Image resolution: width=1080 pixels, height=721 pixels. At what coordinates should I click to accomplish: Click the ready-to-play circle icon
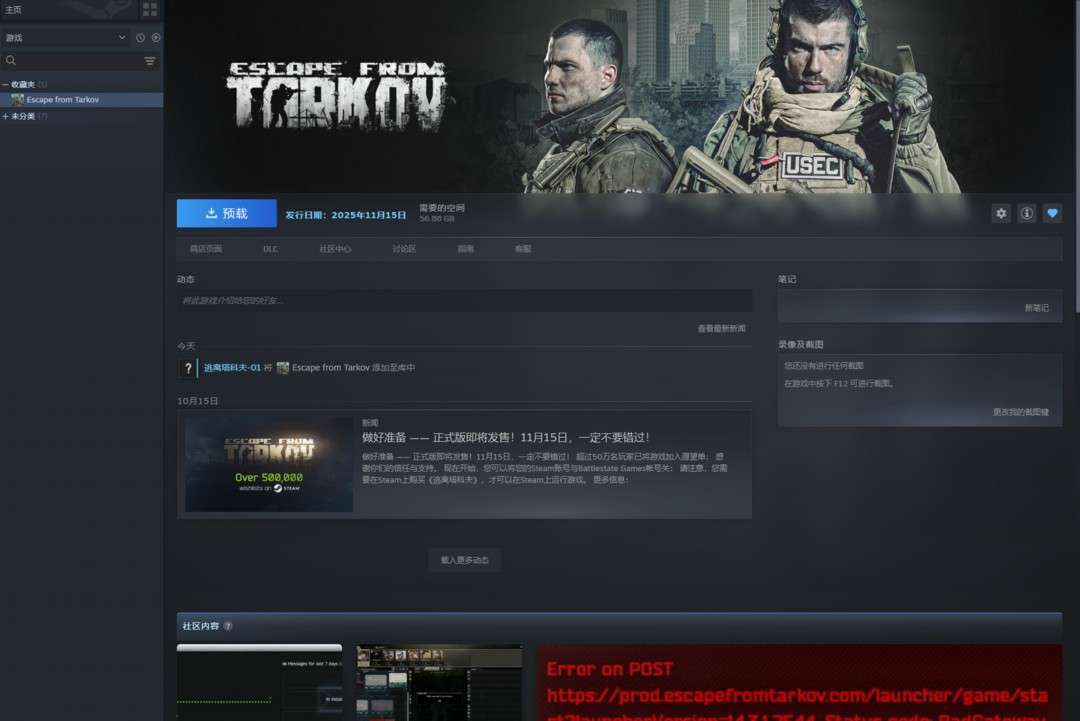pyautogui.click(x=155, y=38)
